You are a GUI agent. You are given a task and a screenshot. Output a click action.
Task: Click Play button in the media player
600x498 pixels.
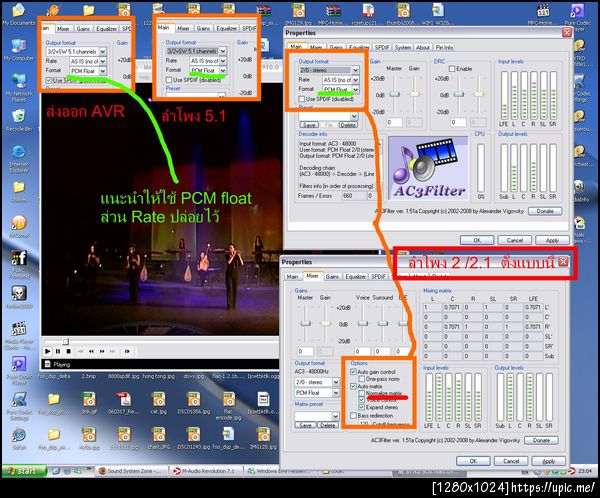point(47,351)
